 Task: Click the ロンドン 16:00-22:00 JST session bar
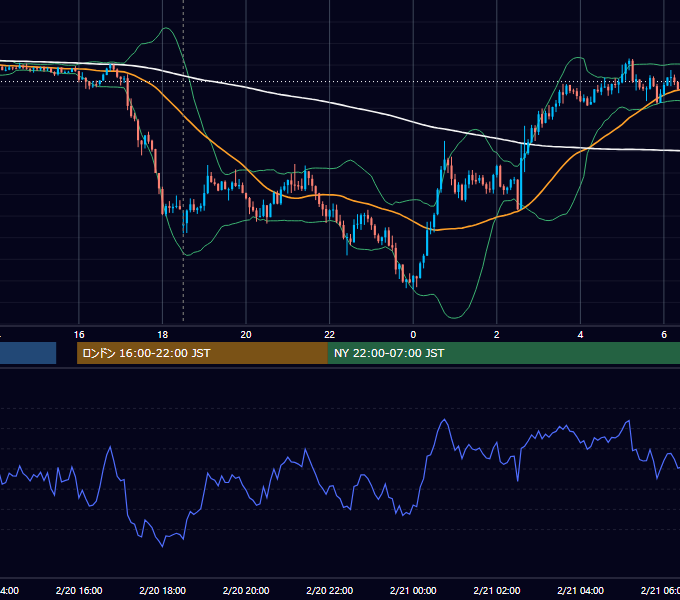(202, 353)
